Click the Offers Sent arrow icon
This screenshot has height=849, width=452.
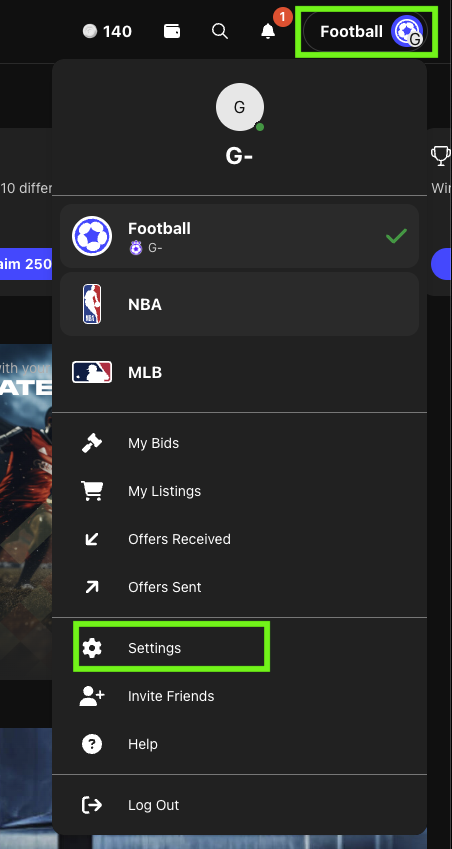tap(91, 587)
